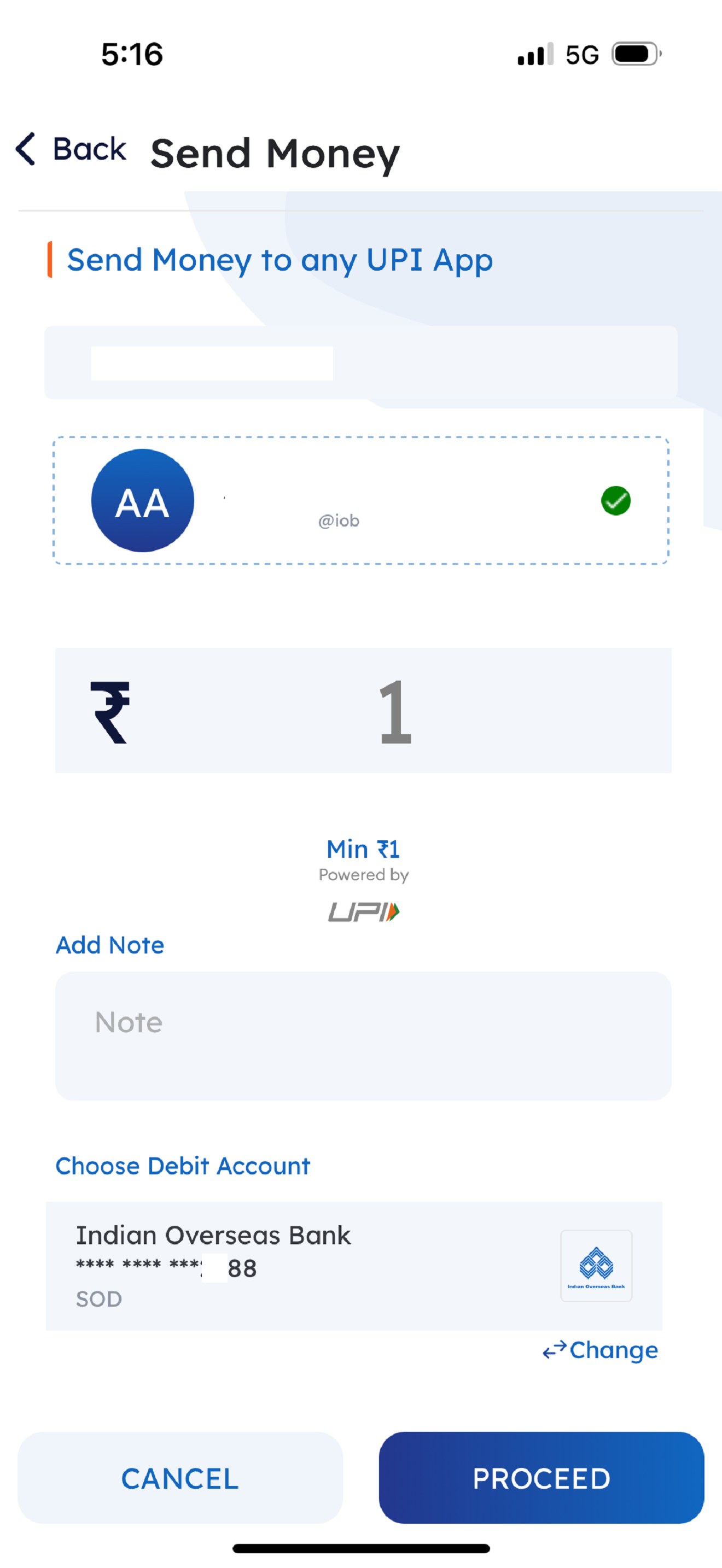Tap the @iob verified recipient box
Viewport: 722px width, 1568px height.
click(361, 500)
